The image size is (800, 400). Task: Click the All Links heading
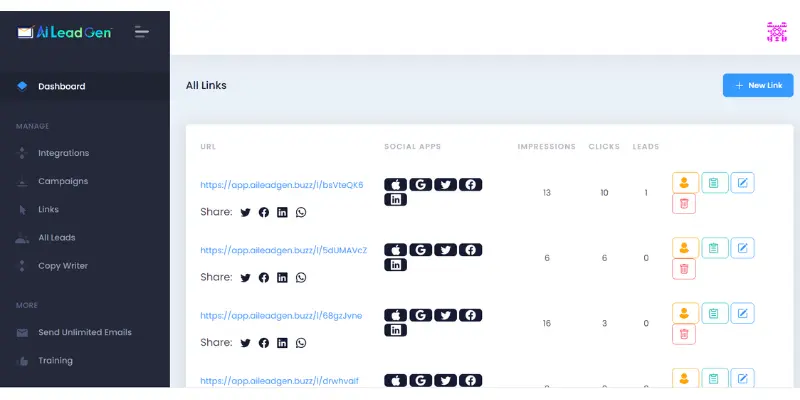click(x=206, y=85)
